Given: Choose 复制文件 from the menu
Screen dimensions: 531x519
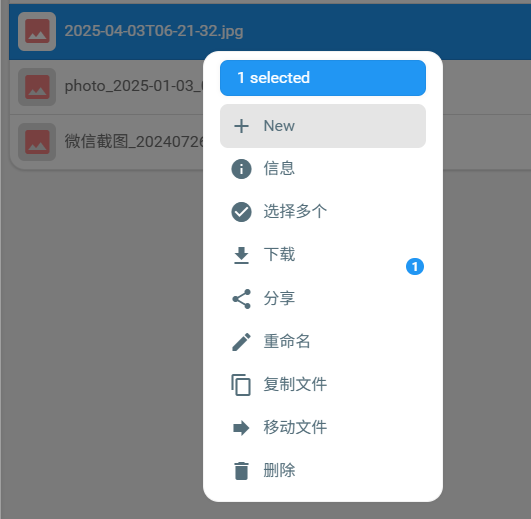Looking at the screenshot, I should 323,385.
